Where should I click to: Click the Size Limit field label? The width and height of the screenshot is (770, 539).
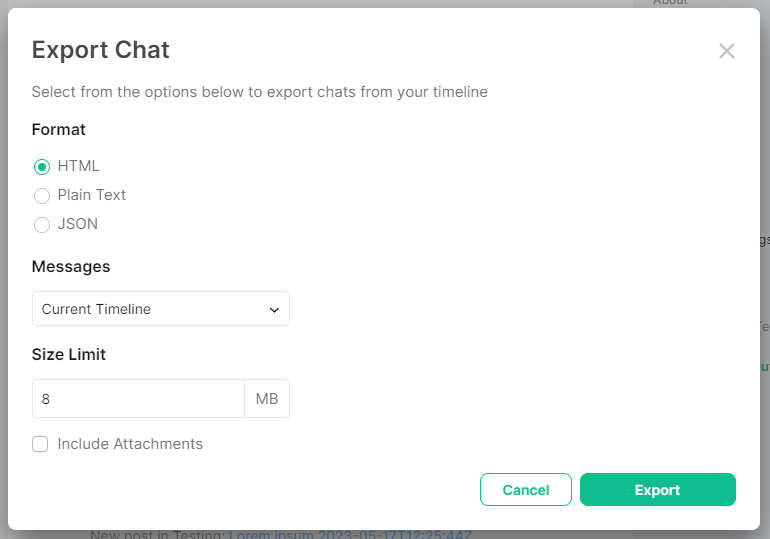69,354
